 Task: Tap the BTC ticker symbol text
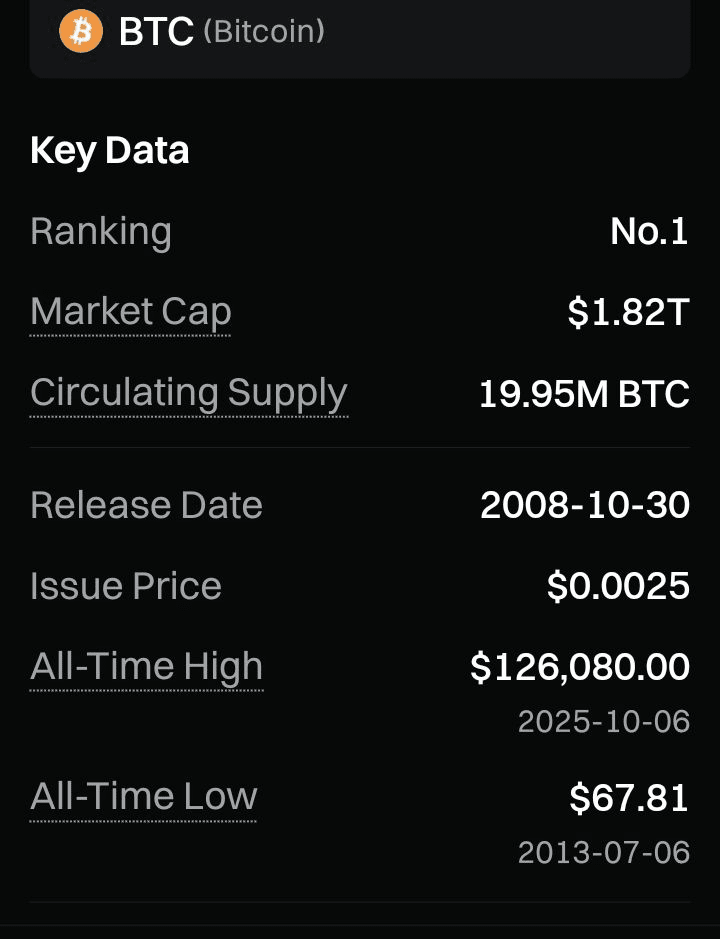coord(156,32)
